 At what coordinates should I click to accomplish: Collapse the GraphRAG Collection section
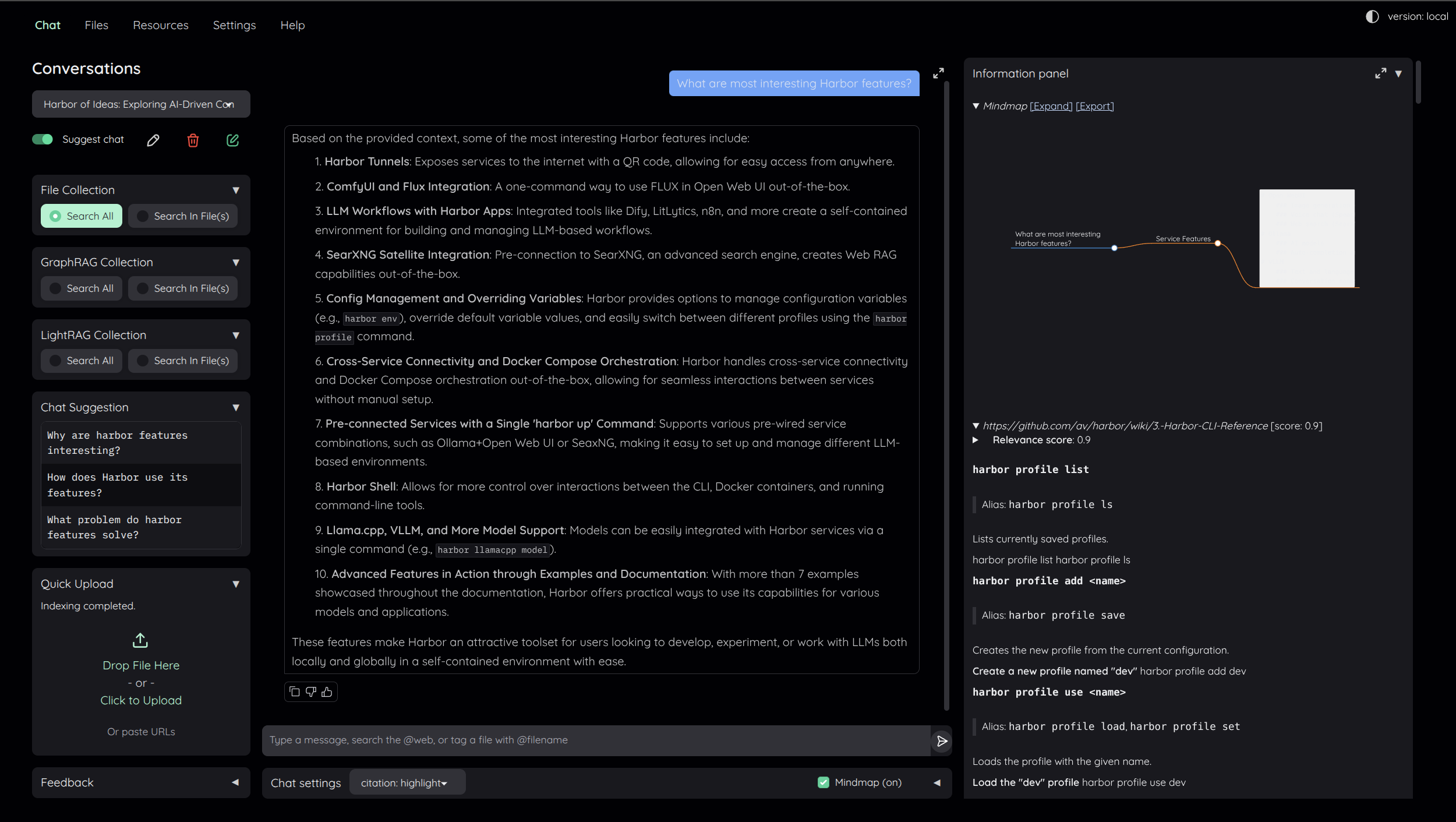[x=236, y=263]
